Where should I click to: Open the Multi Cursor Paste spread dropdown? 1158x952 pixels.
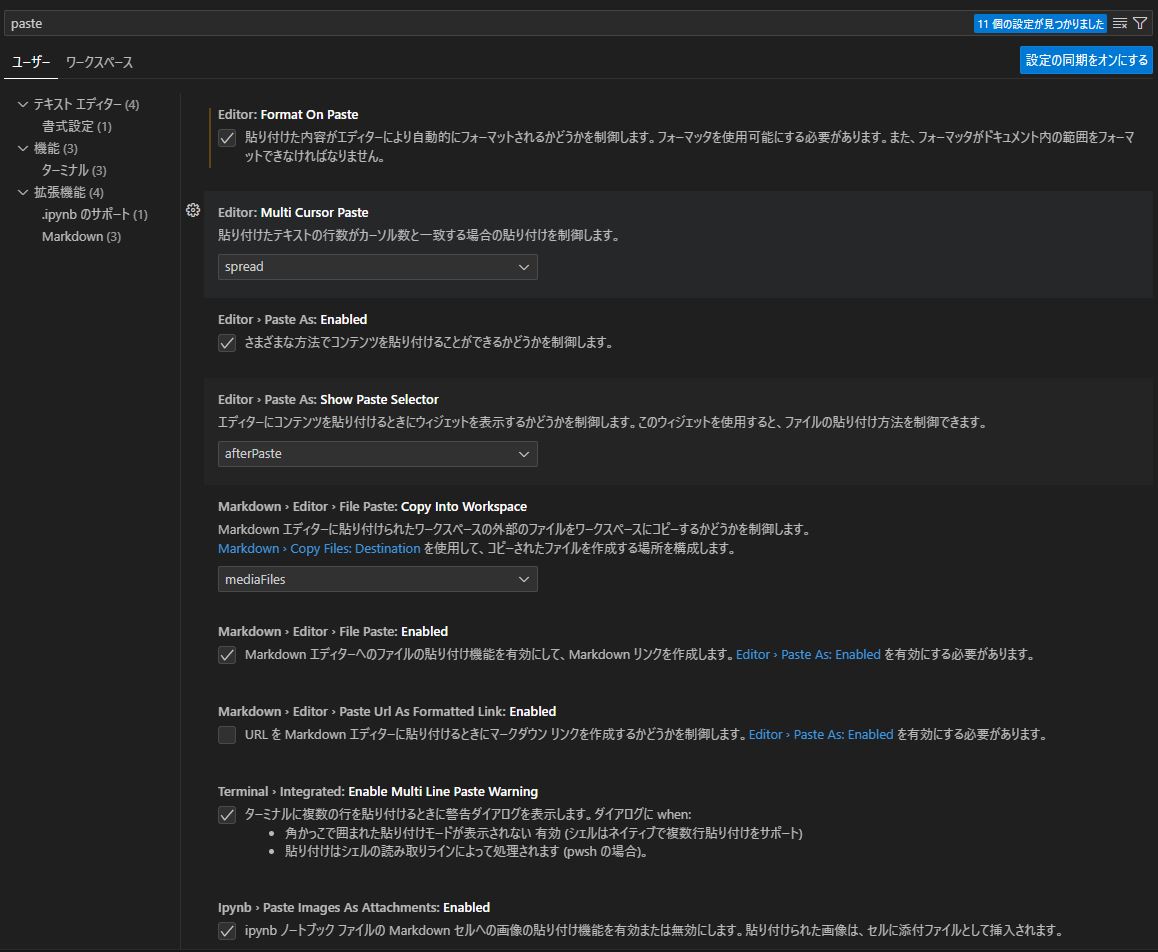tap(377, 267)
